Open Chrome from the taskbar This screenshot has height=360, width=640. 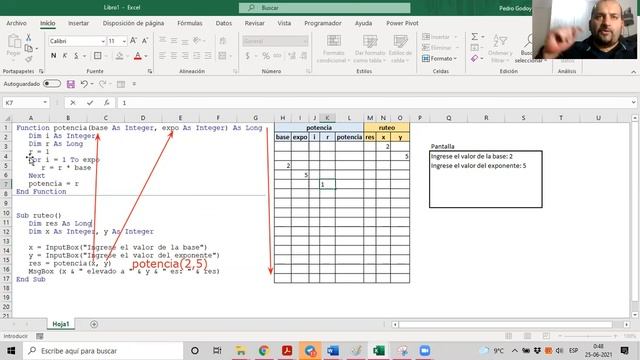[x=264, y=351]
